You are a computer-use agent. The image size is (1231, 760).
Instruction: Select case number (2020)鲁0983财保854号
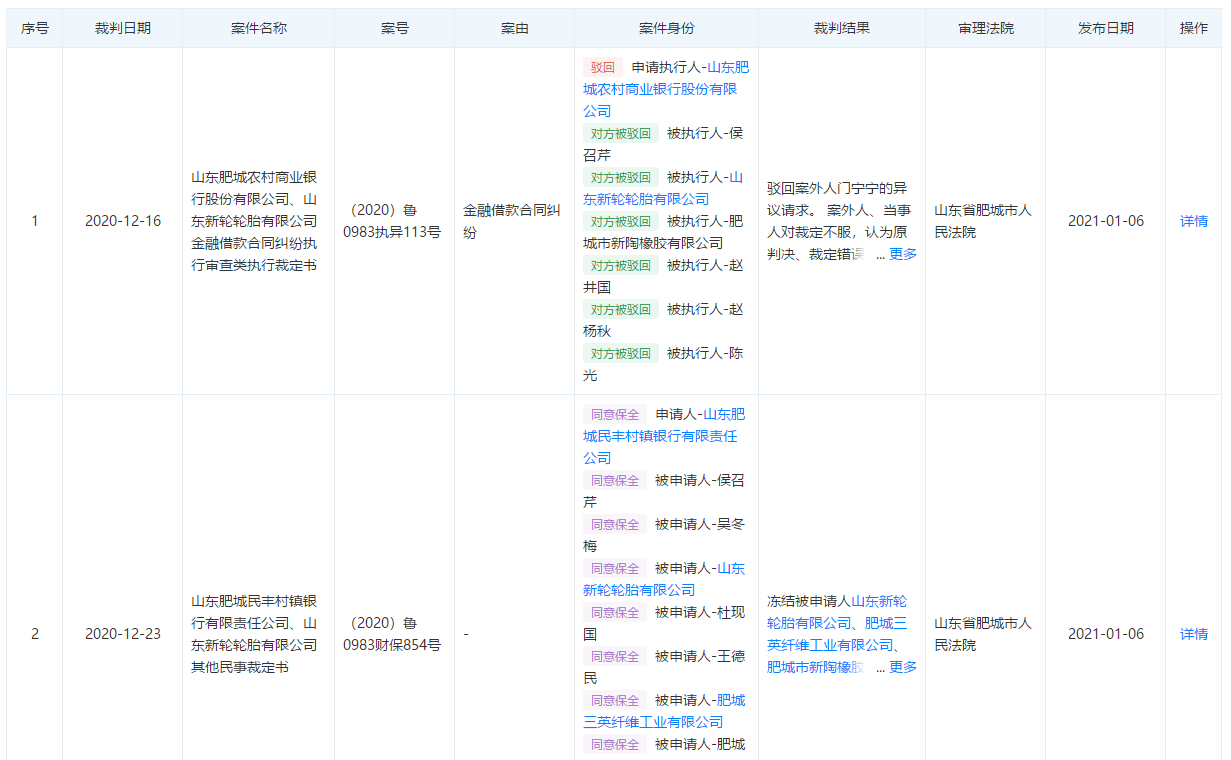coord(392,634)
